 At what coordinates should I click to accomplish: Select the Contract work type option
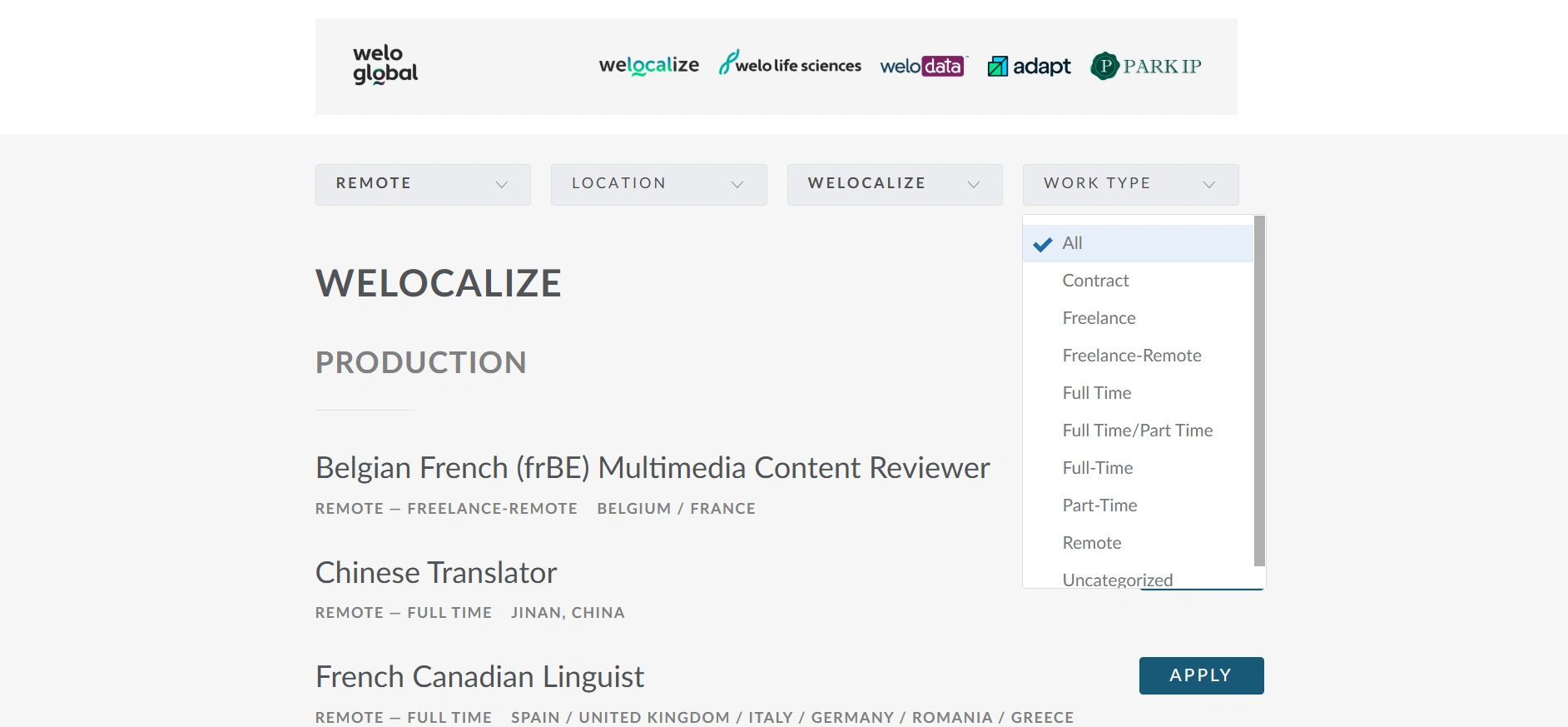(1138, 281)
